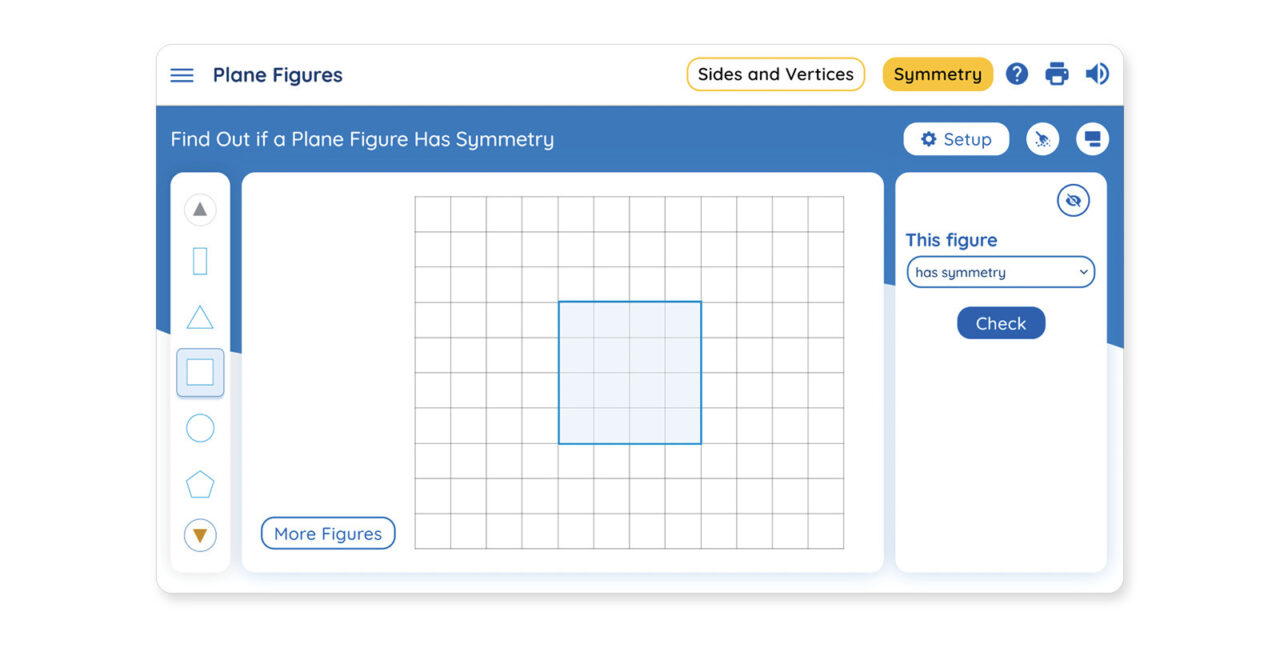Switch to the Sides and Vertices tab
This screenshot has width=1280, height=652.
point(775,74)
